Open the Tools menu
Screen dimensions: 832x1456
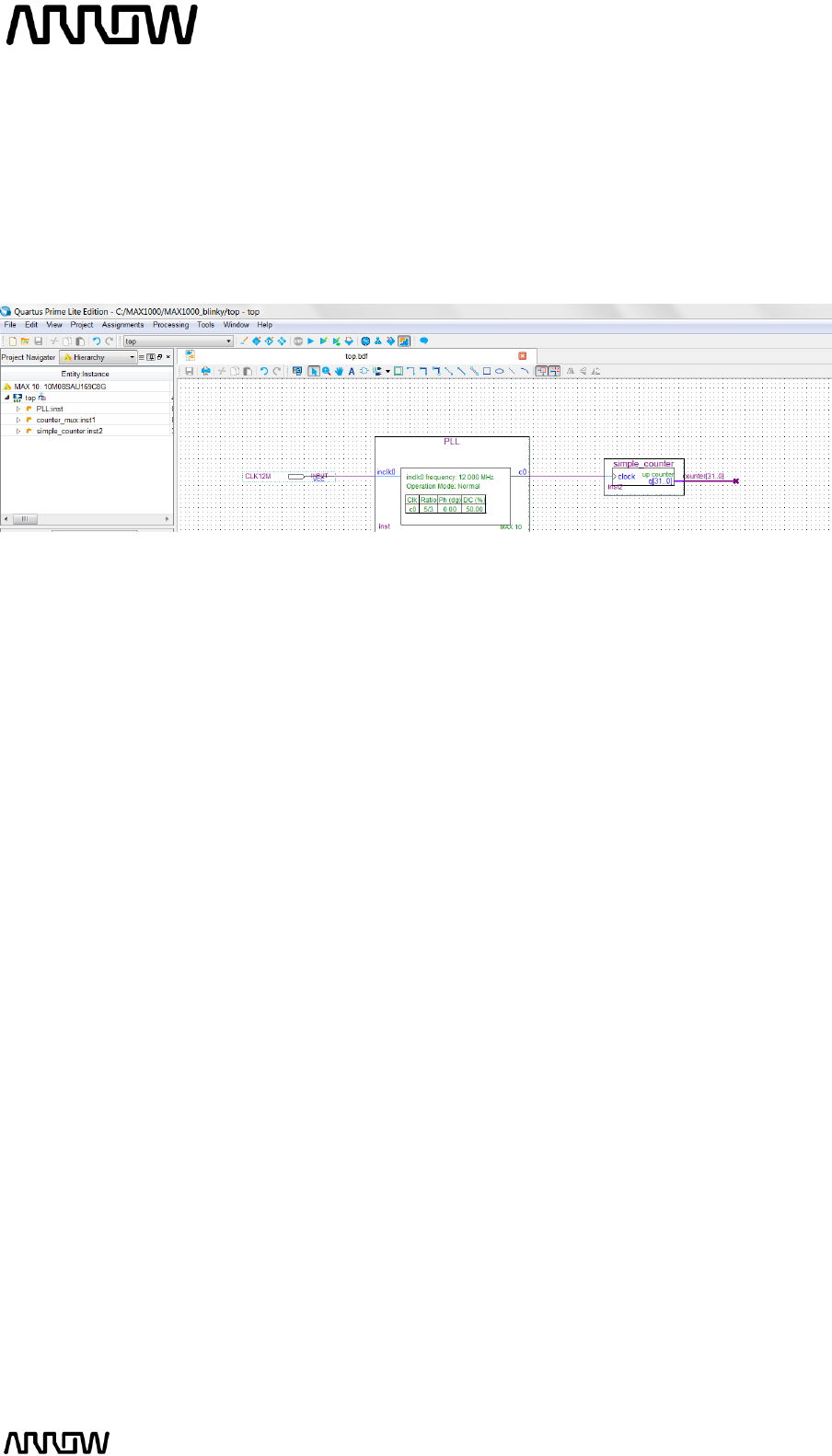[205, 325]
